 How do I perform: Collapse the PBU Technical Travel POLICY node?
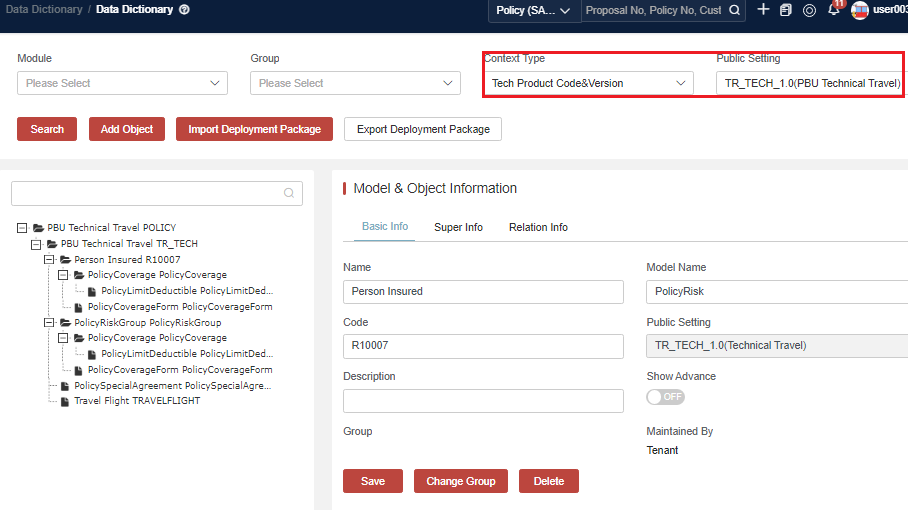23,228
